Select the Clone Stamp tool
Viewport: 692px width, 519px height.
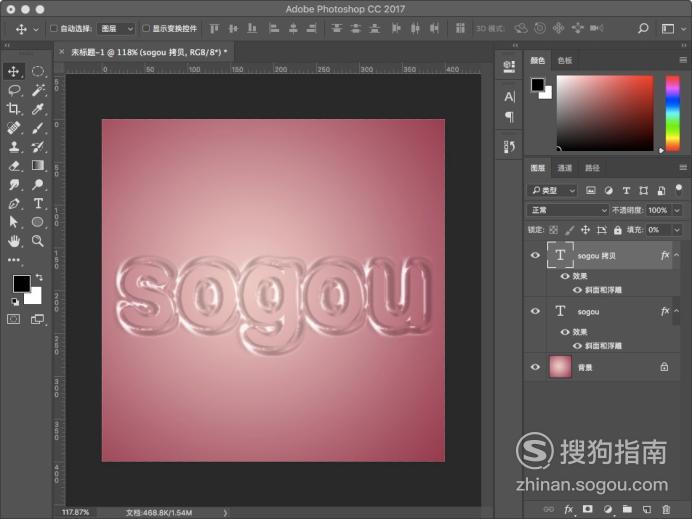(14, 147)
